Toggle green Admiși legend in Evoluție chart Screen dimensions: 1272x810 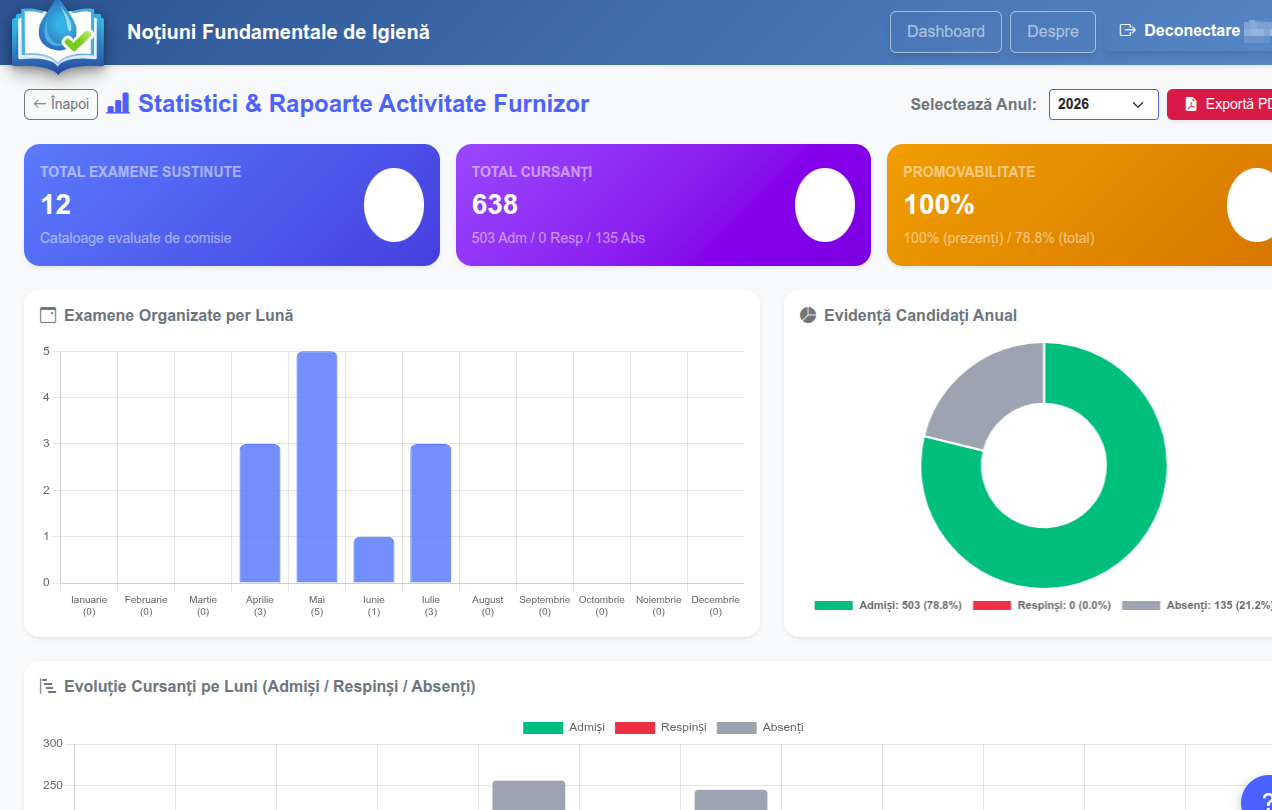point(543,727)
